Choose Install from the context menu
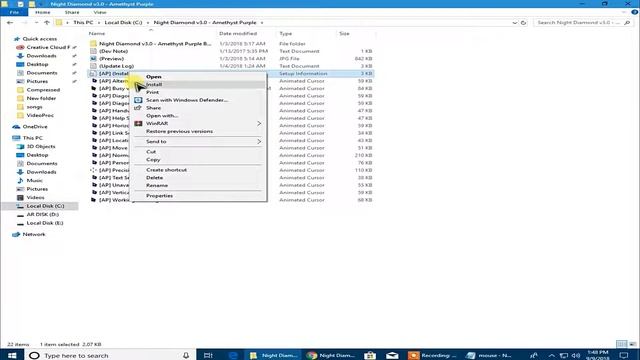The image size is (640, 360). [x=154, y=84]
